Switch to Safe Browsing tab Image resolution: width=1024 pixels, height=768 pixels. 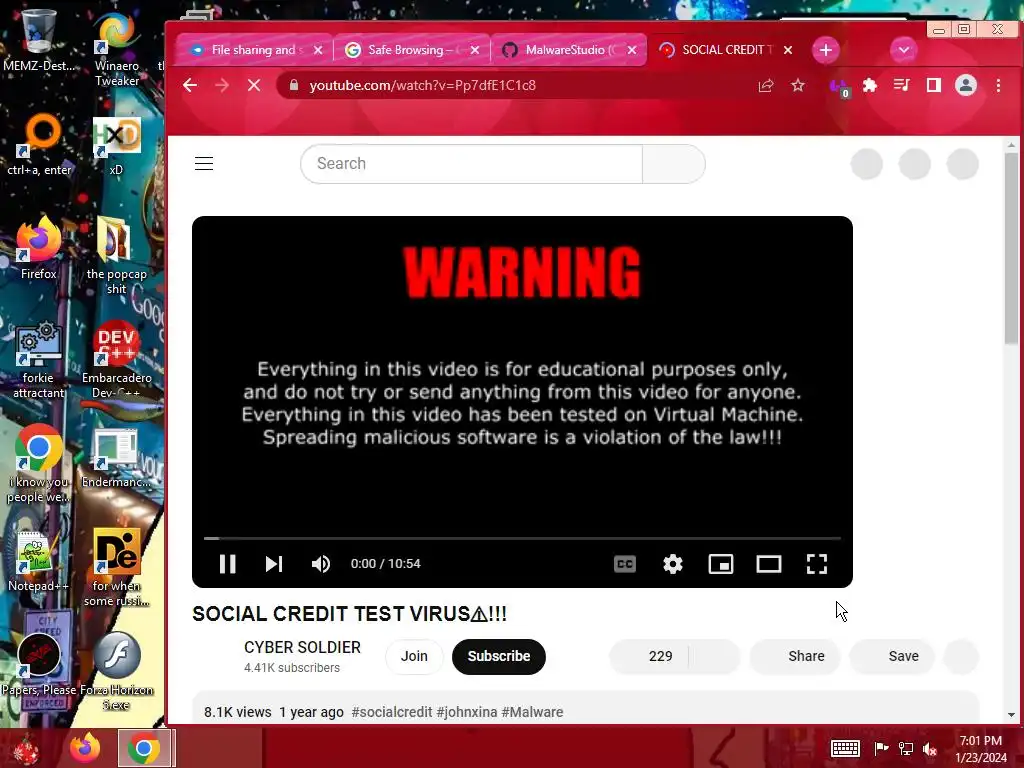(x=411, y=50)
